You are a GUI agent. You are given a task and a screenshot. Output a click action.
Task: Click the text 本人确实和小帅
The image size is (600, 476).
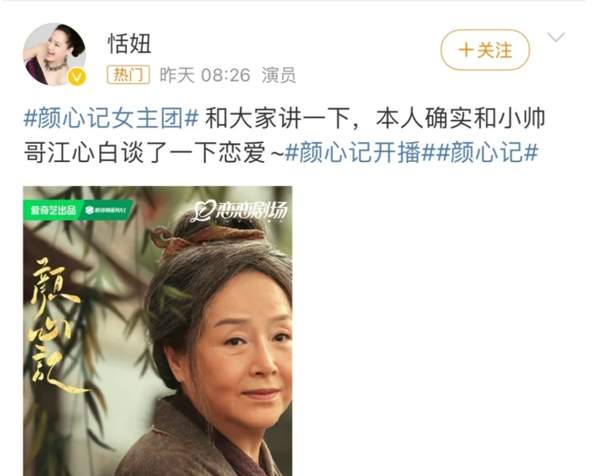point(460,119)
